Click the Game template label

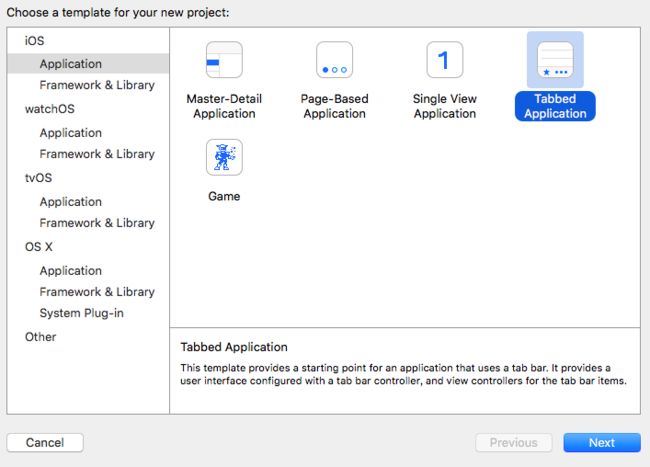[x=224, y=196]
